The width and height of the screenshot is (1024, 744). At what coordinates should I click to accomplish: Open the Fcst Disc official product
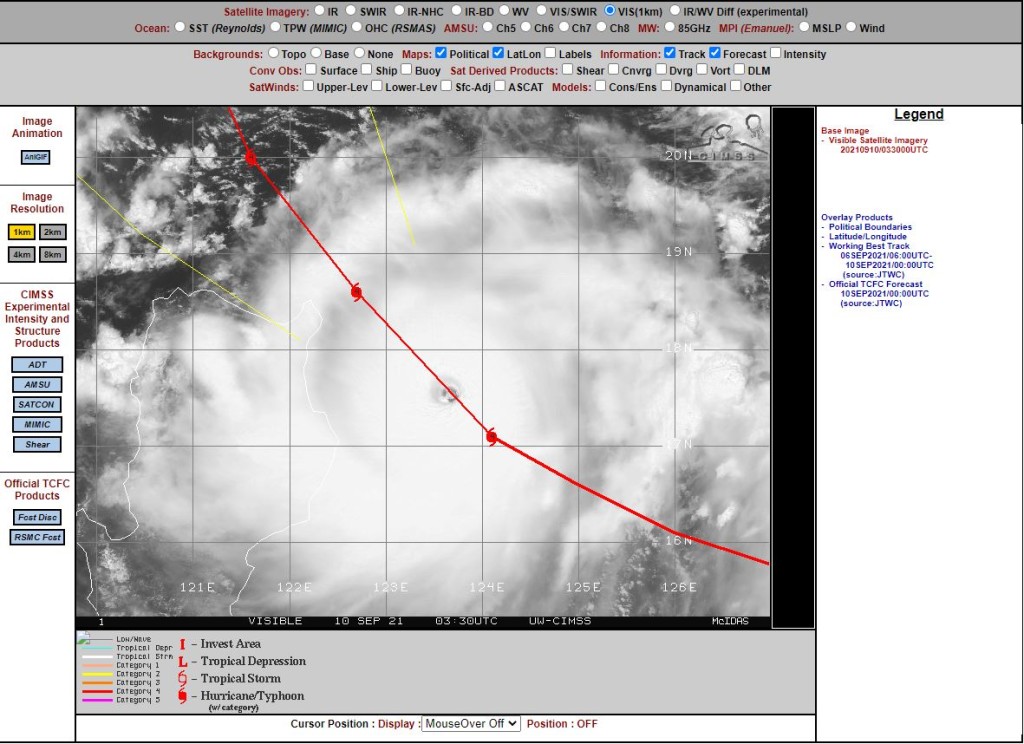click(x=37, y=517)
